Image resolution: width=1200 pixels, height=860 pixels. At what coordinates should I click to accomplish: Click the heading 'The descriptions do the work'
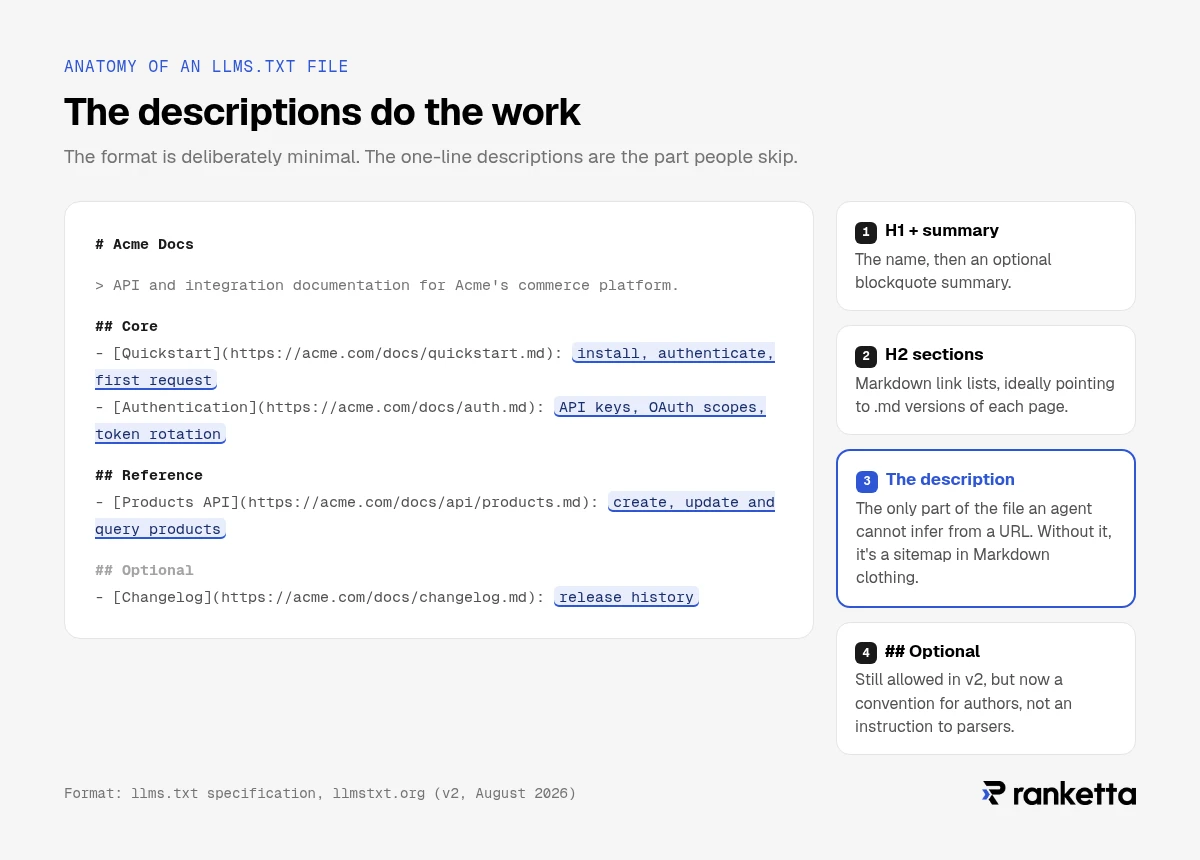pos(322,112)
